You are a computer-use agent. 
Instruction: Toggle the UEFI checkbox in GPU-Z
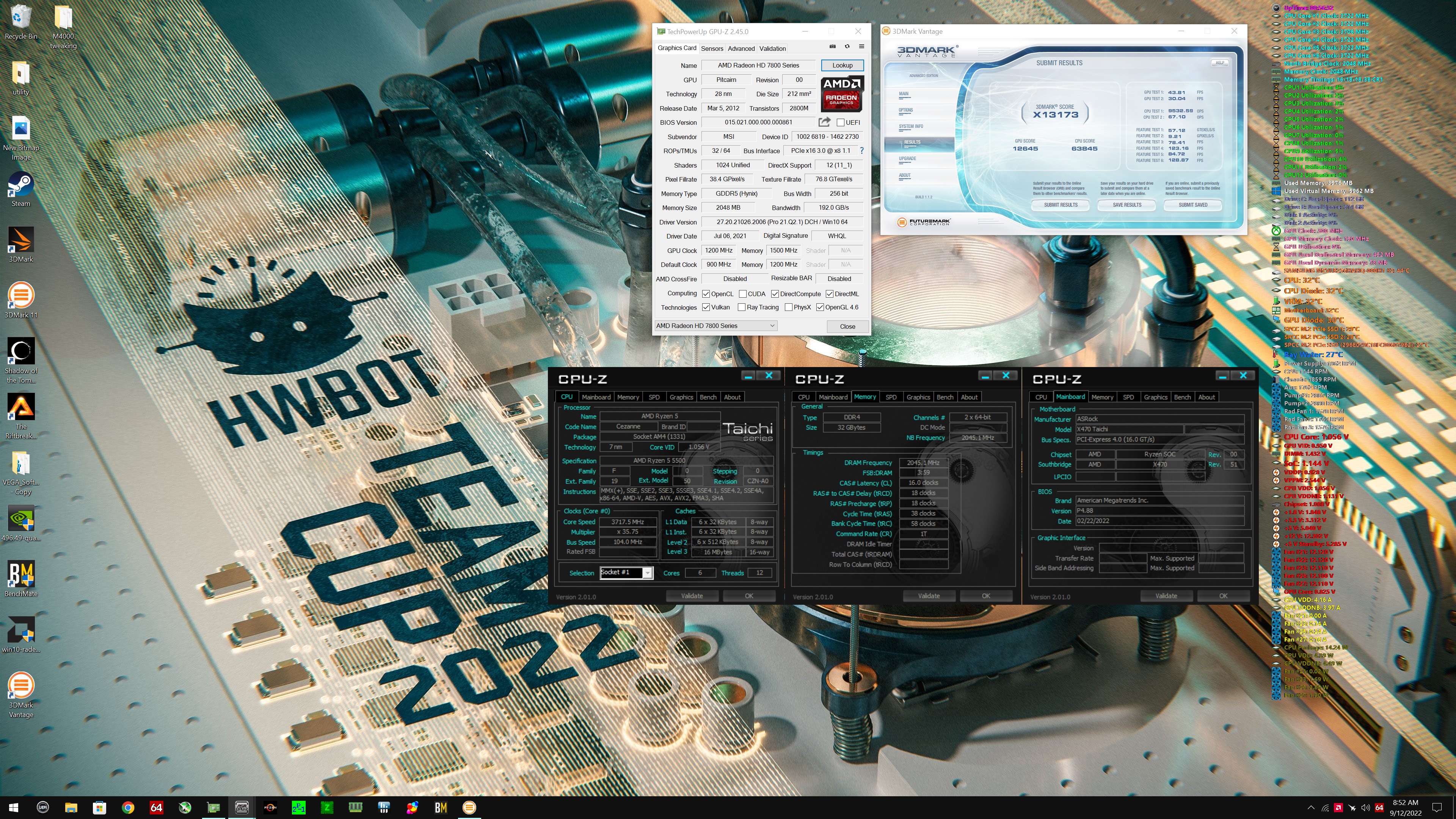841,122
